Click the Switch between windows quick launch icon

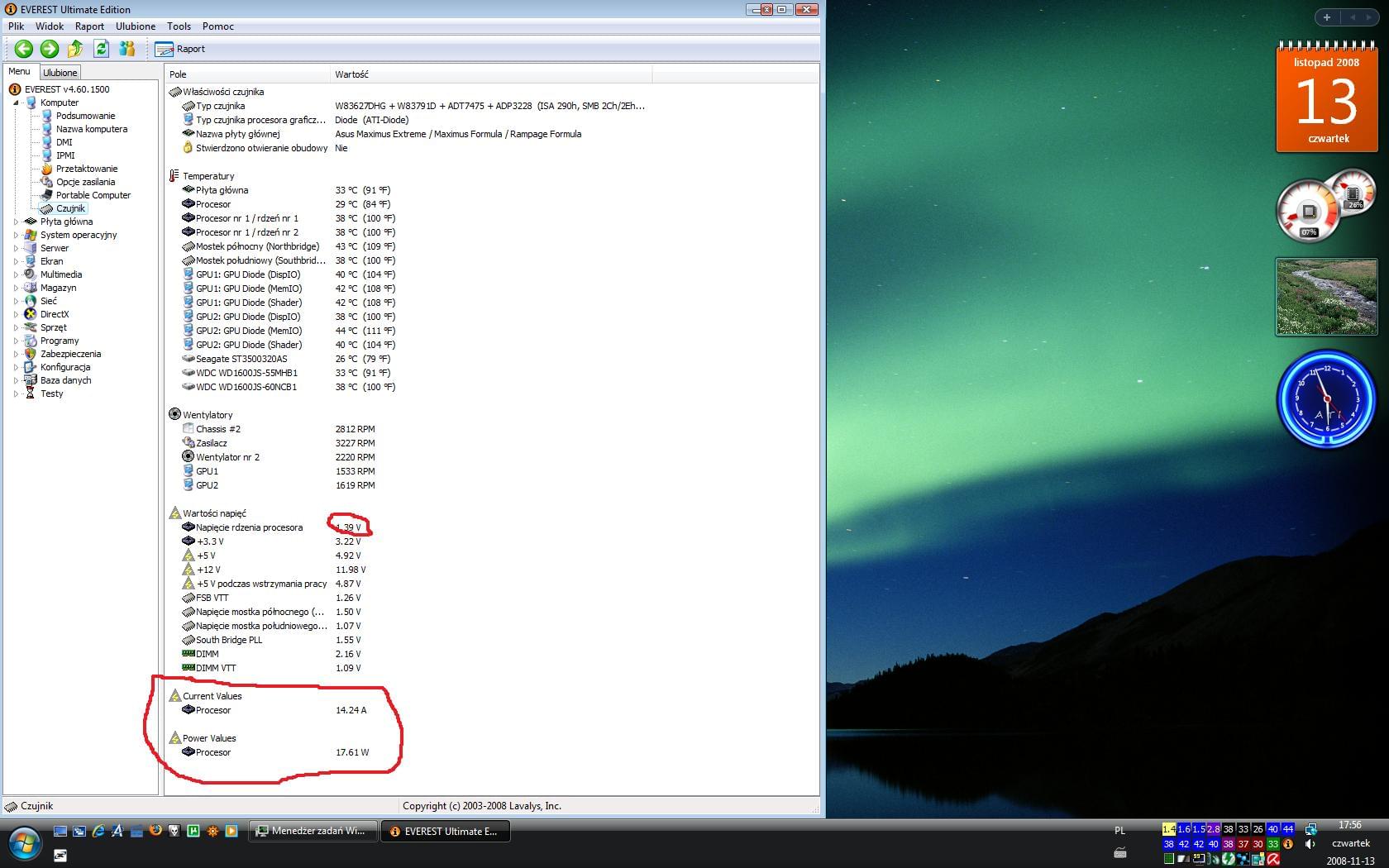tap(79, 831)
